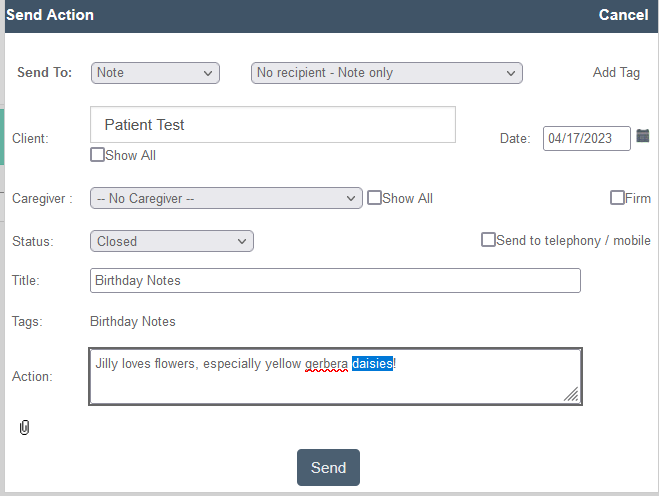The height and width of the screenshot is (496, 659).
Task: Click the paperclip attachment icon
Action: pos(24,427)
